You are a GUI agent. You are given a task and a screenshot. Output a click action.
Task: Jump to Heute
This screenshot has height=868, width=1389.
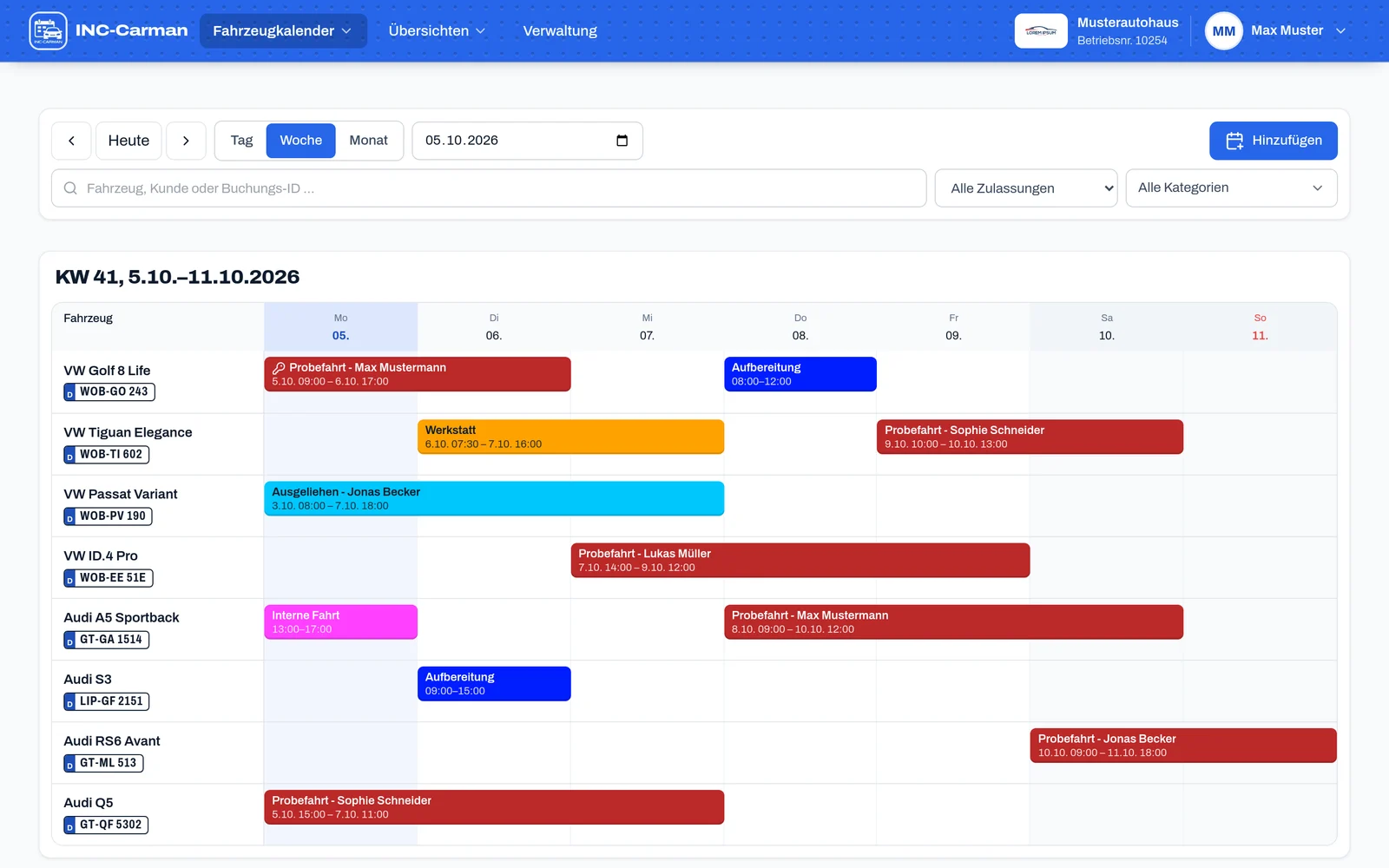tap(128, 141)
